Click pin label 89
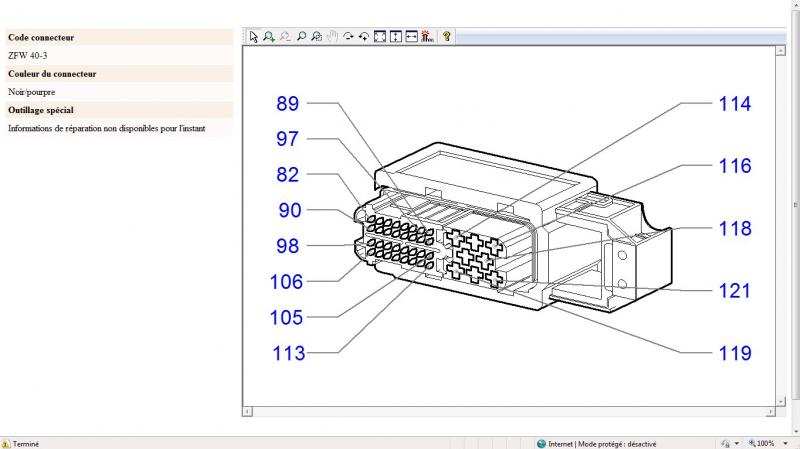 tap(287, 104)
